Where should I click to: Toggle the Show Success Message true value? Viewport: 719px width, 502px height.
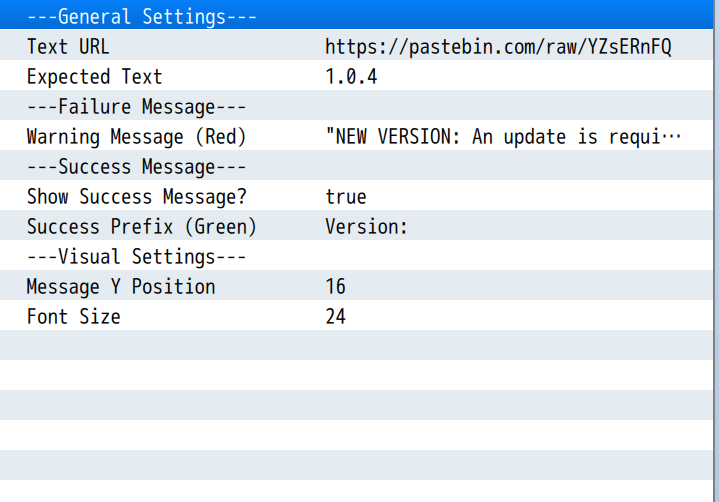[346, 197]
